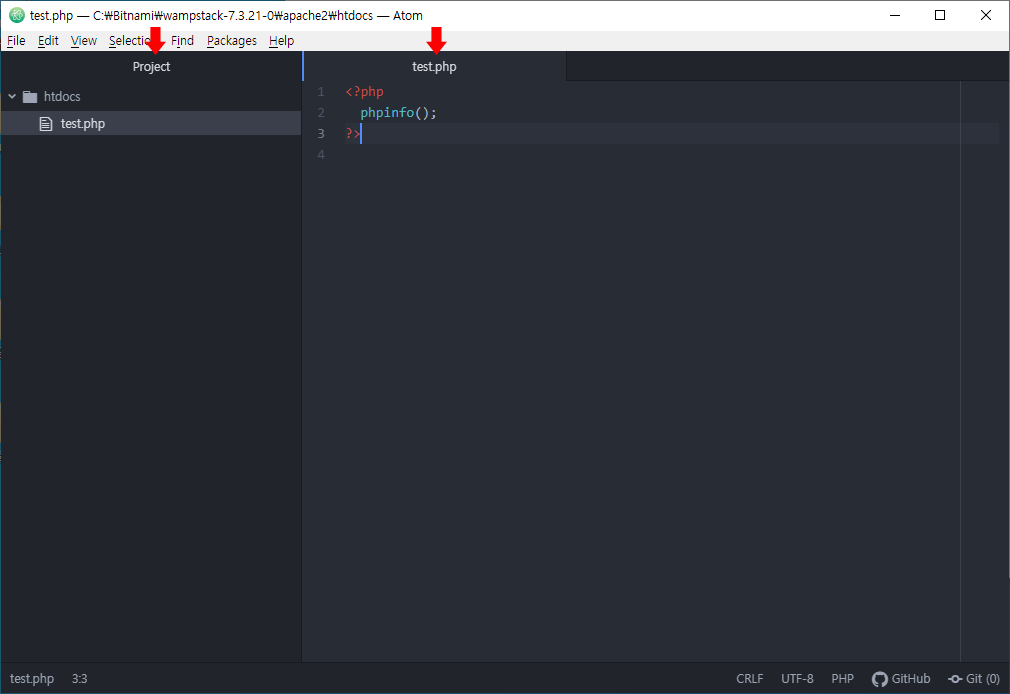Screen dimensions: 1010x694
Task: Click the <?php opening tag
Action: pyautogui.click(x=365, y=92)
